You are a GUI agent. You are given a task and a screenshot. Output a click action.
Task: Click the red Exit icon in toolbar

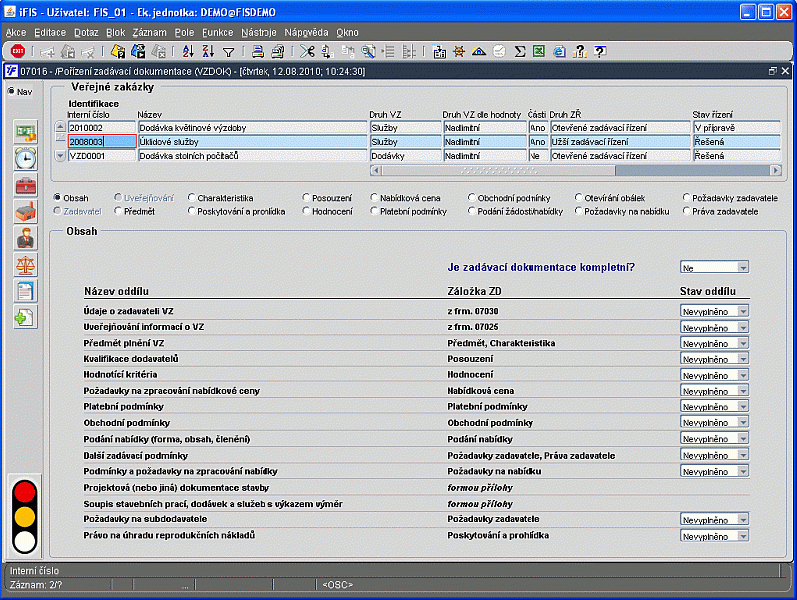[x=18, y=51]
